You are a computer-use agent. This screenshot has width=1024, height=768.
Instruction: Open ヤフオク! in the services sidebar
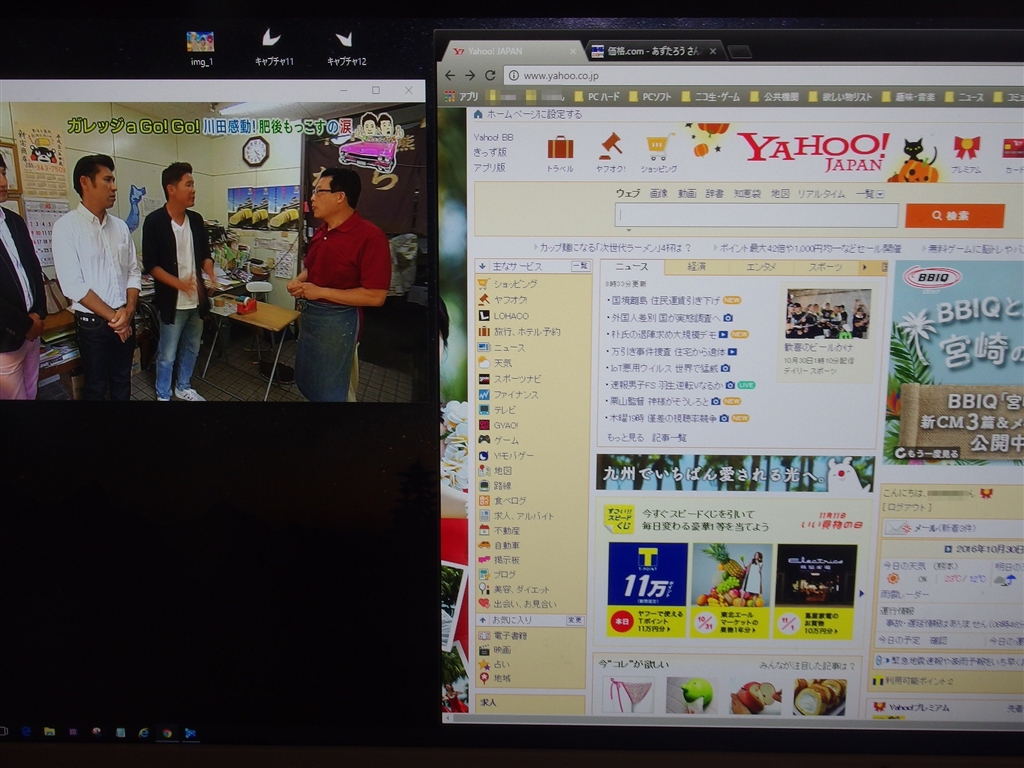pyautogui.click(x=503, y=300)
